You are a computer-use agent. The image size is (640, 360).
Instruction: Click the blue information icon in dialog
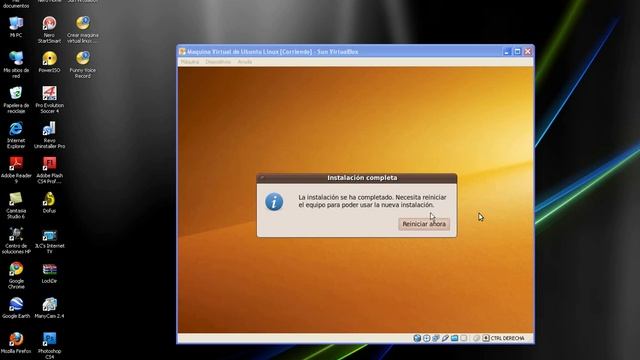coord(274,202)
